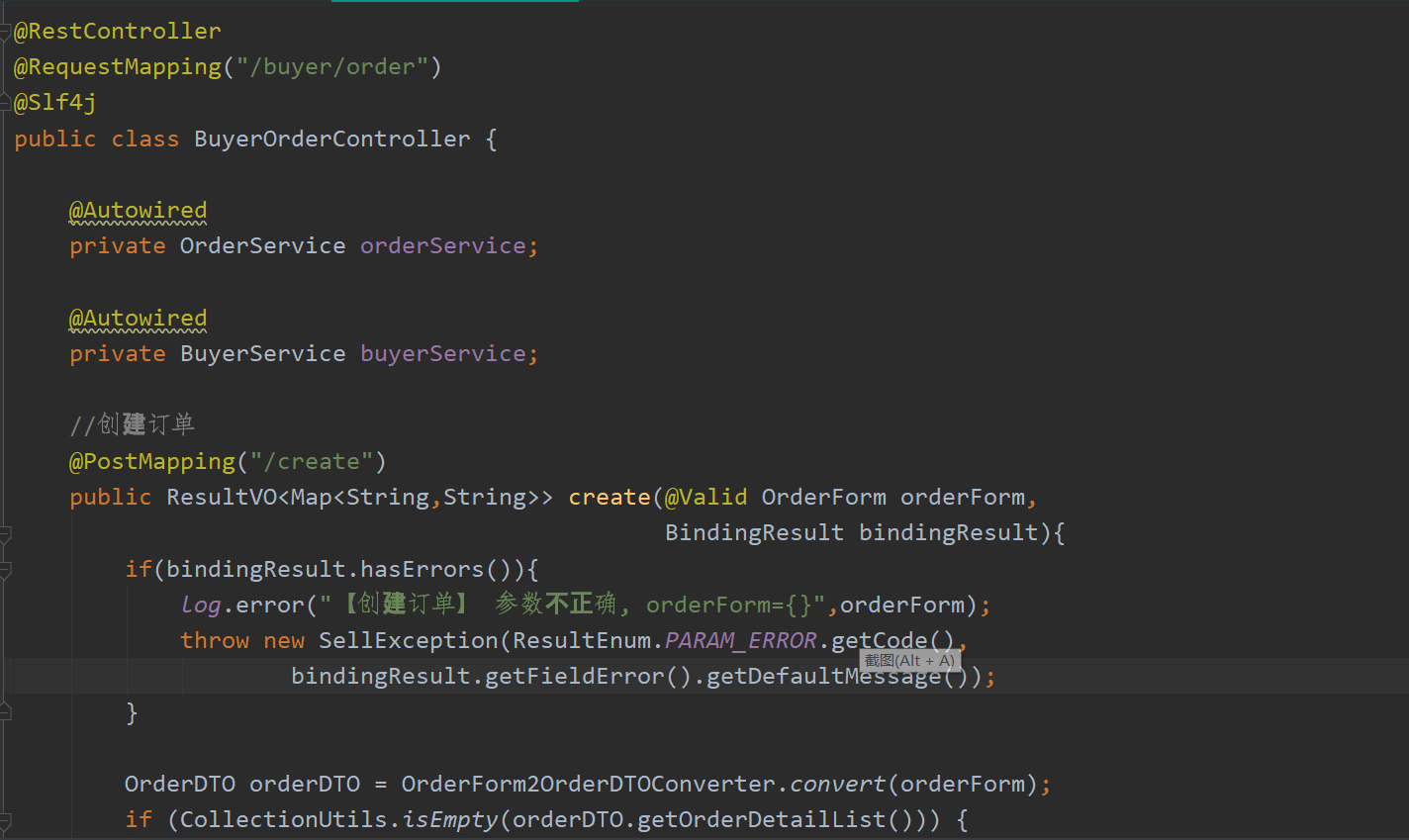Click the buyerService field name
This screenshot has height=840, width=1409.
pyautogui.click(x=443, y=354)
